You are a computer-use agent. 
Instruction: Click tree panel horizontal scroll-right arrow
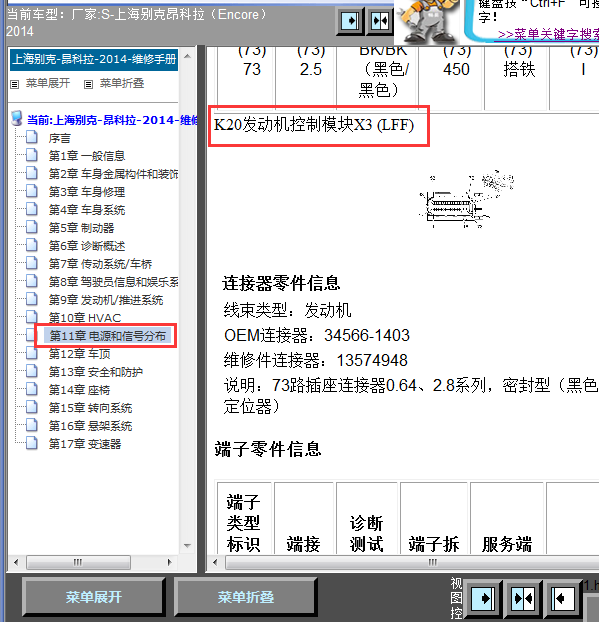169,562
